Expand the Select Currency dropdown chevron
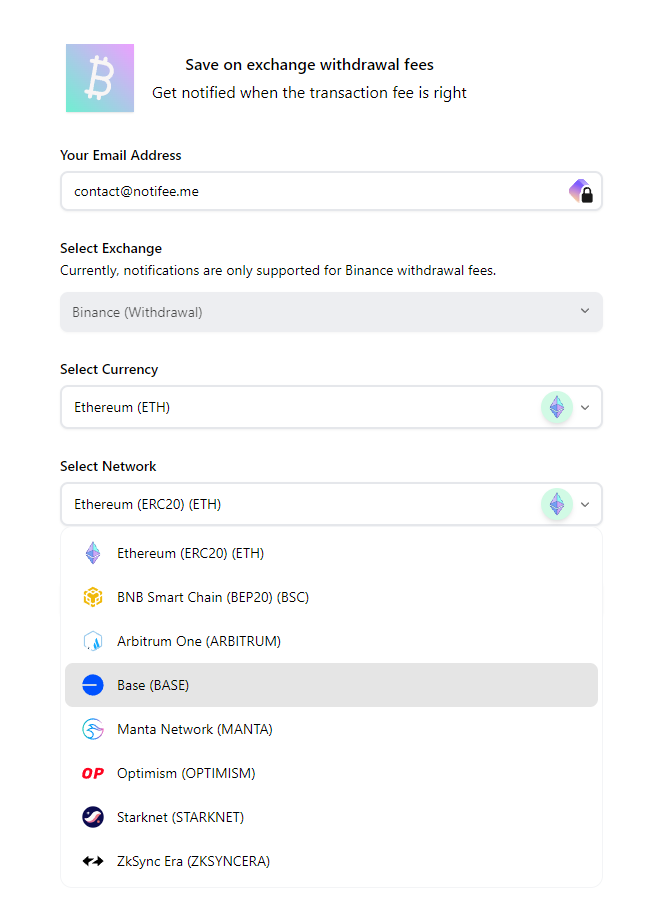The width and height of the screenshot is (653, 901). 585,407
